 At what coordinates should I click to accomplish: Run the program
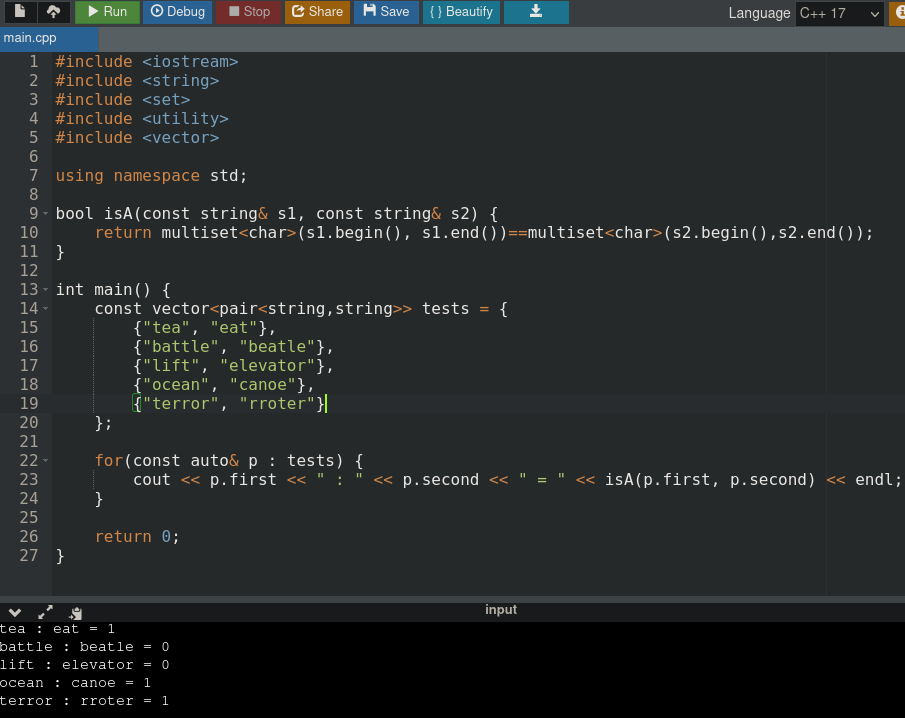[x=107, y=12]
